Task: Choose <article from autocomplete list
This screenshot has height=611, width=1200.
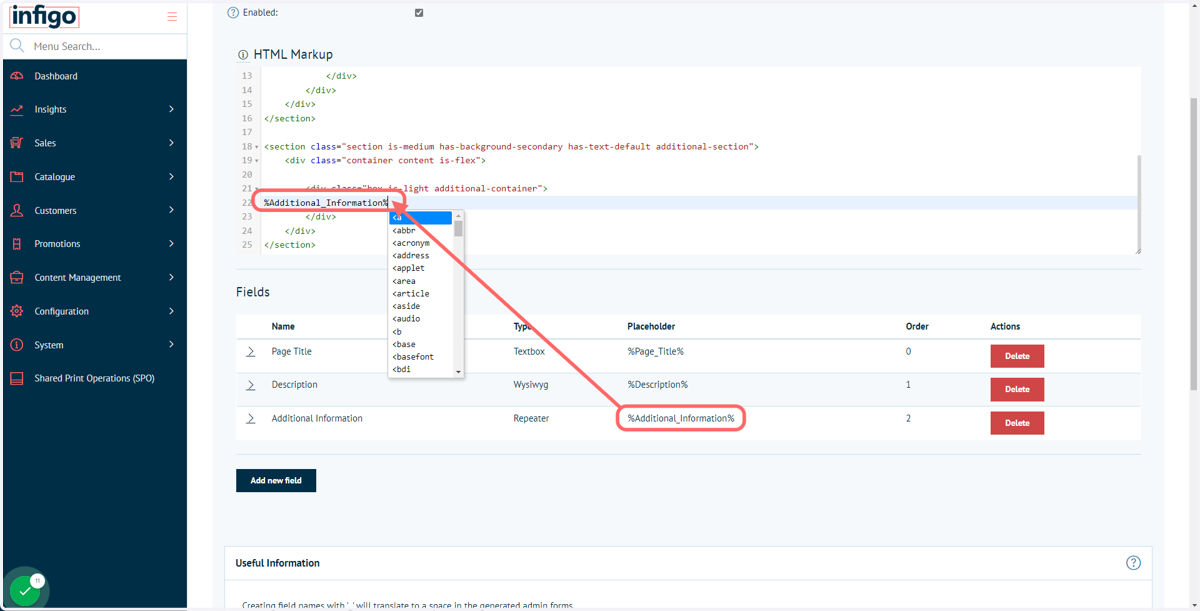Action: (x=421, y=294)
